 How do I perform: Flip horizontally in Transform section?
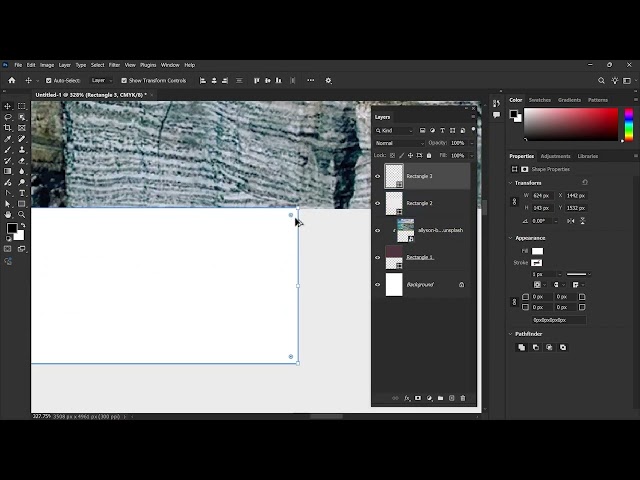point(571,221)
